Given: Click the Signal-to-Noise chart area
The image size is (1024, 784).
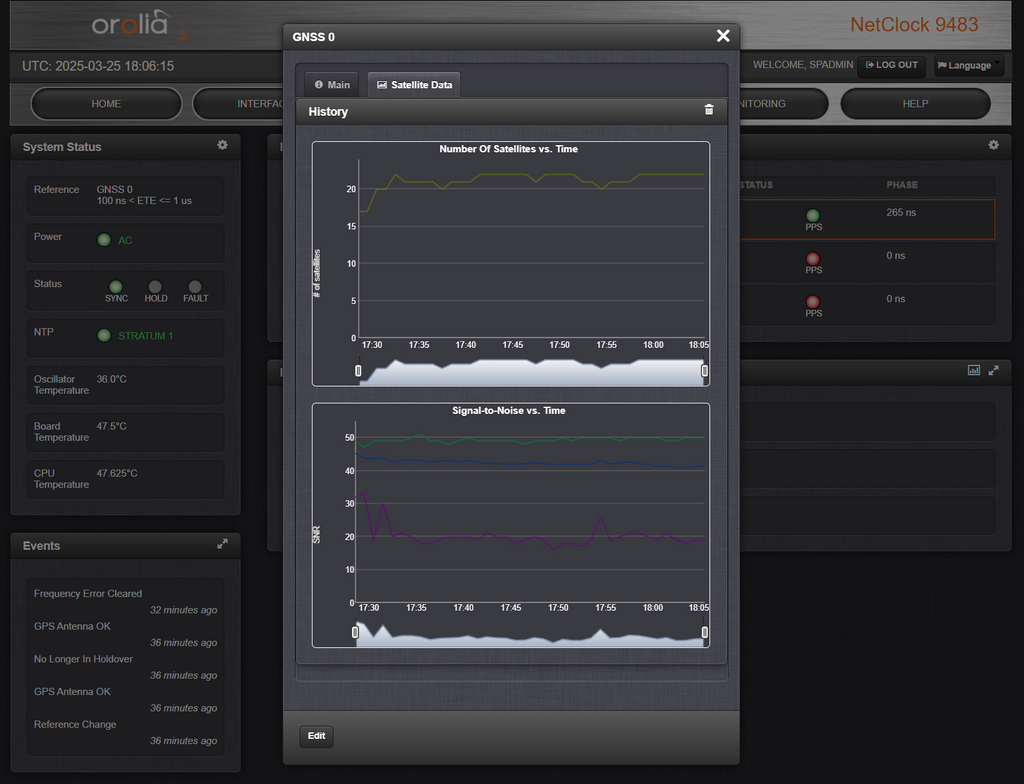Looking at the screenshot, I should pos(530,511).
